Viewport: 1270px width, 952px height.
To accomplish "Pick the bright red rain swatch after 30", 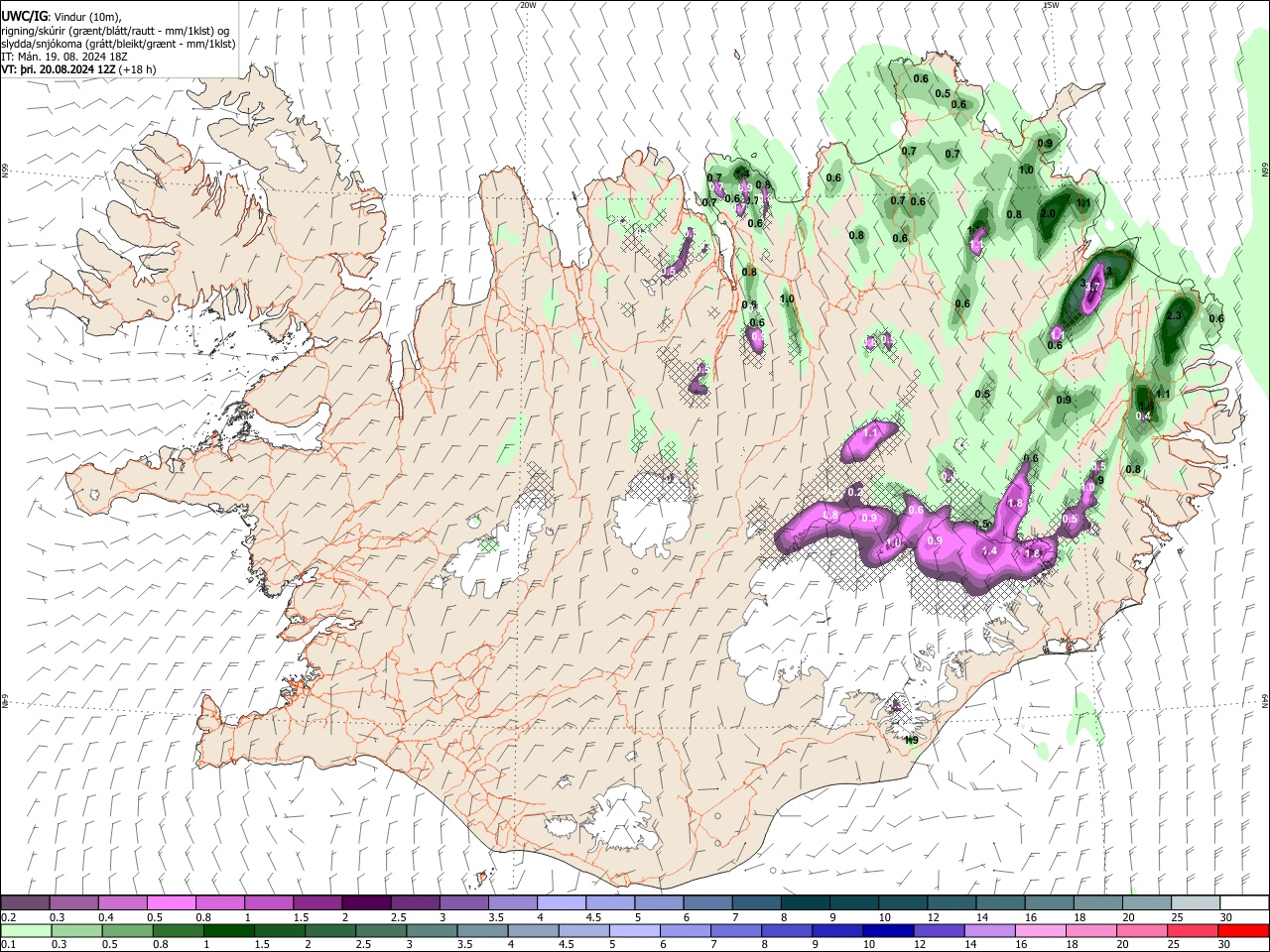I will pos(1242,931).
